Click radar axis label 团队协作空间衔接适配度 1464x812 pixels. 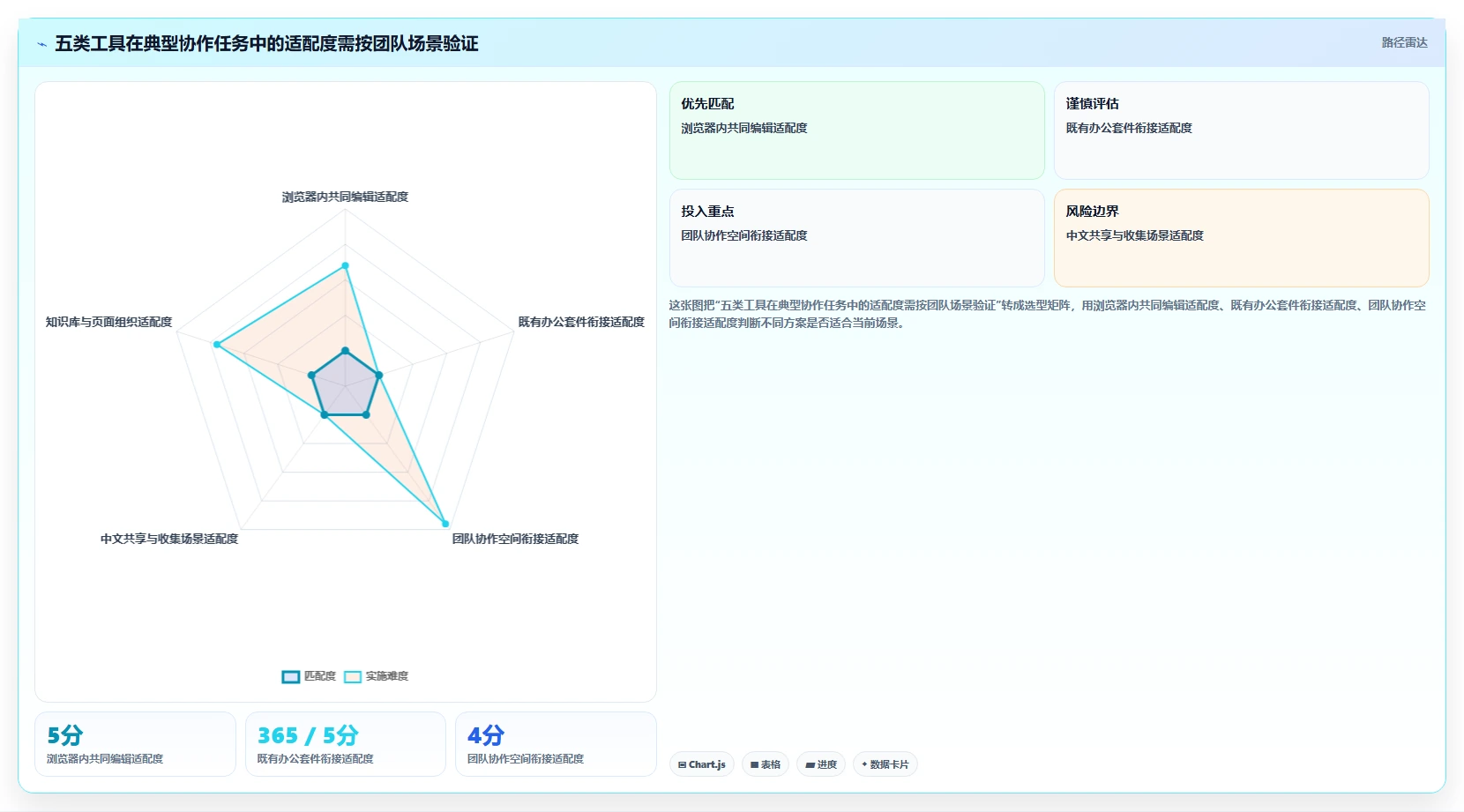(x=515, y=539)
